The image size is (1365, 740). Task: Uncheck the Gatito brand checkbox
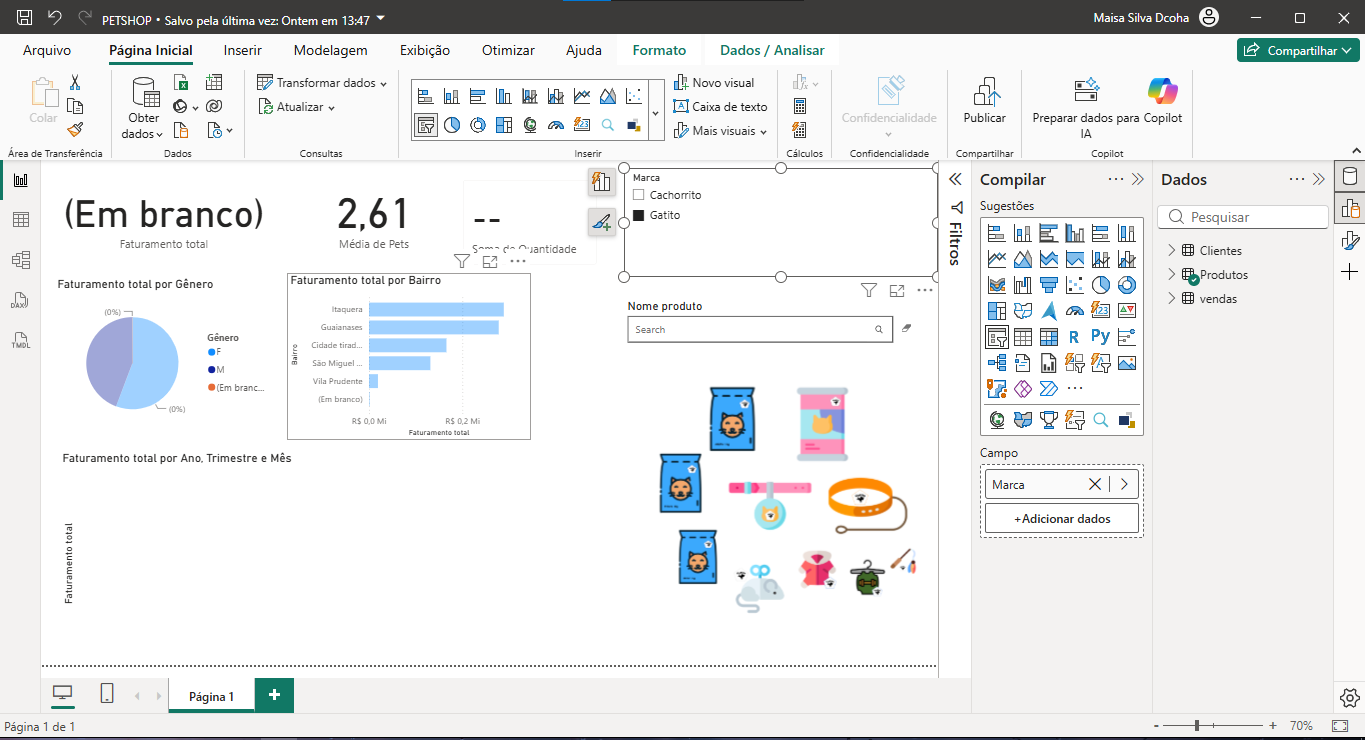tap(639, 215)
